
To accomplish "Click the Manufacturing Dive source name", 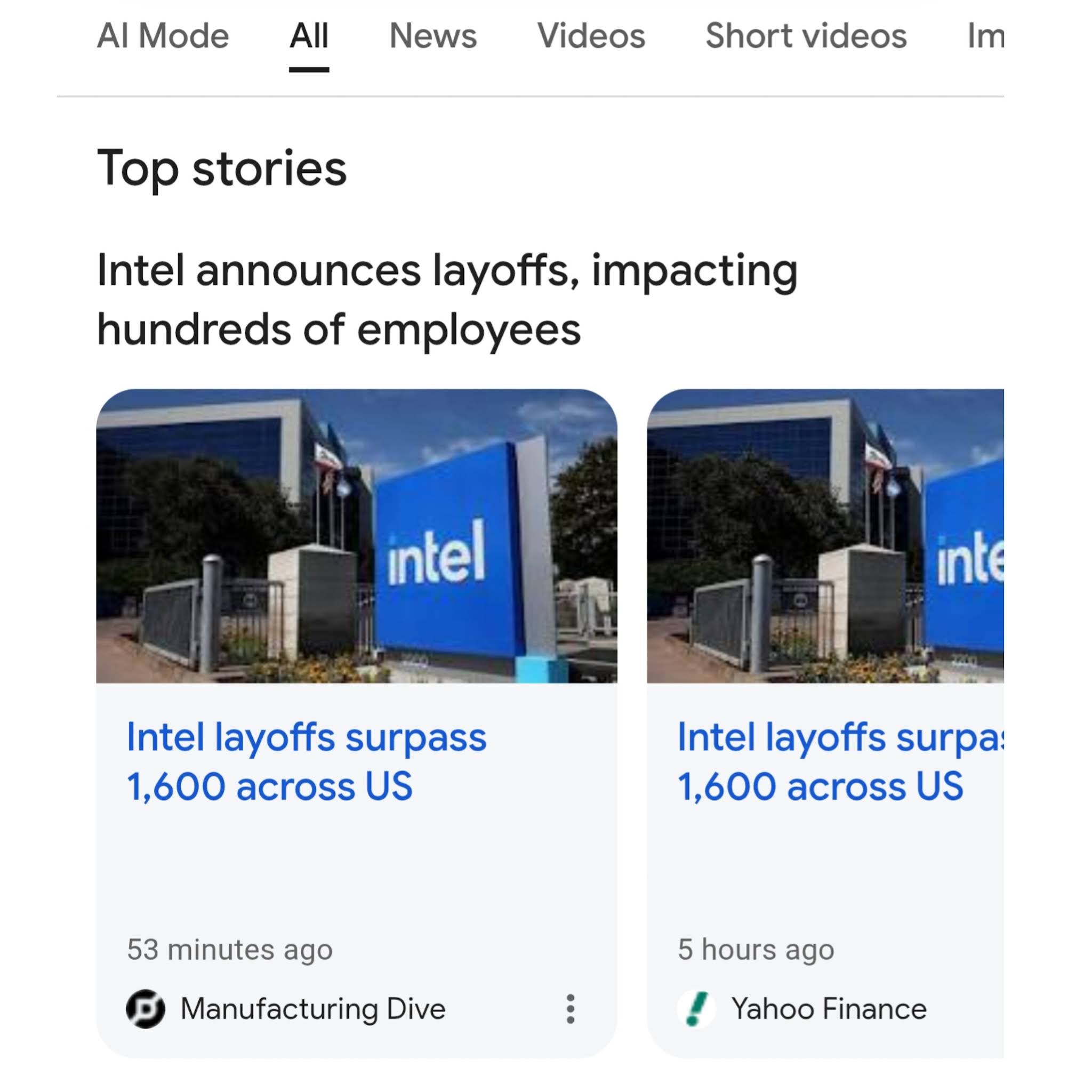I will (x=313, y=1009).
